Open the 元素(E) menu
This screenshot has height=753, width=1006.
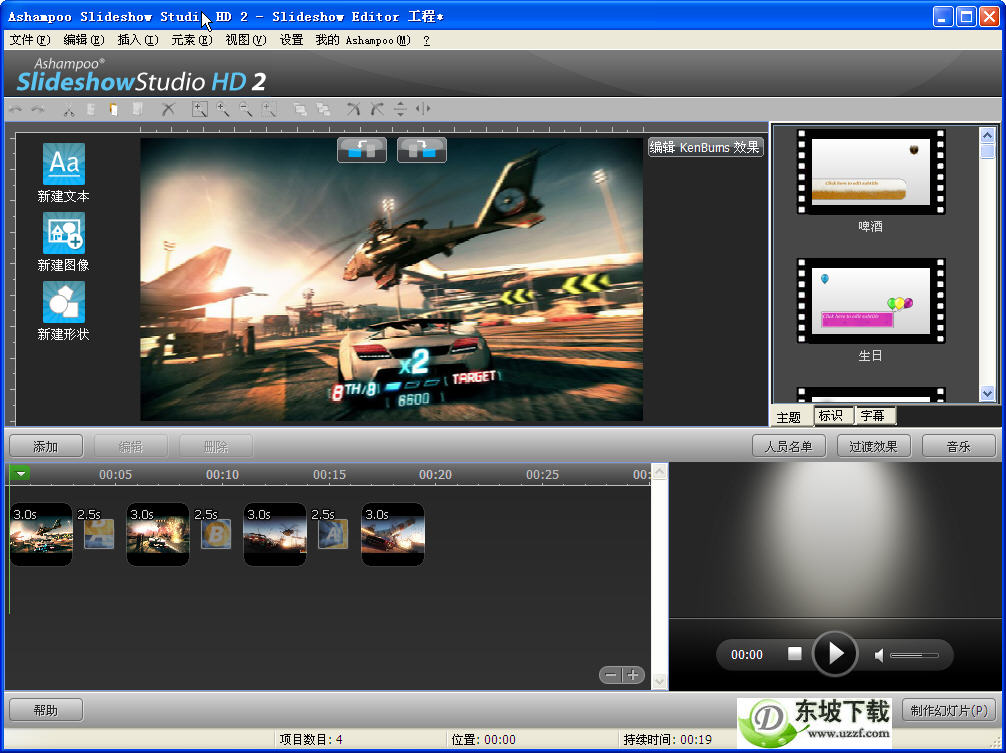pyautogui.click(x=192, y=40)
